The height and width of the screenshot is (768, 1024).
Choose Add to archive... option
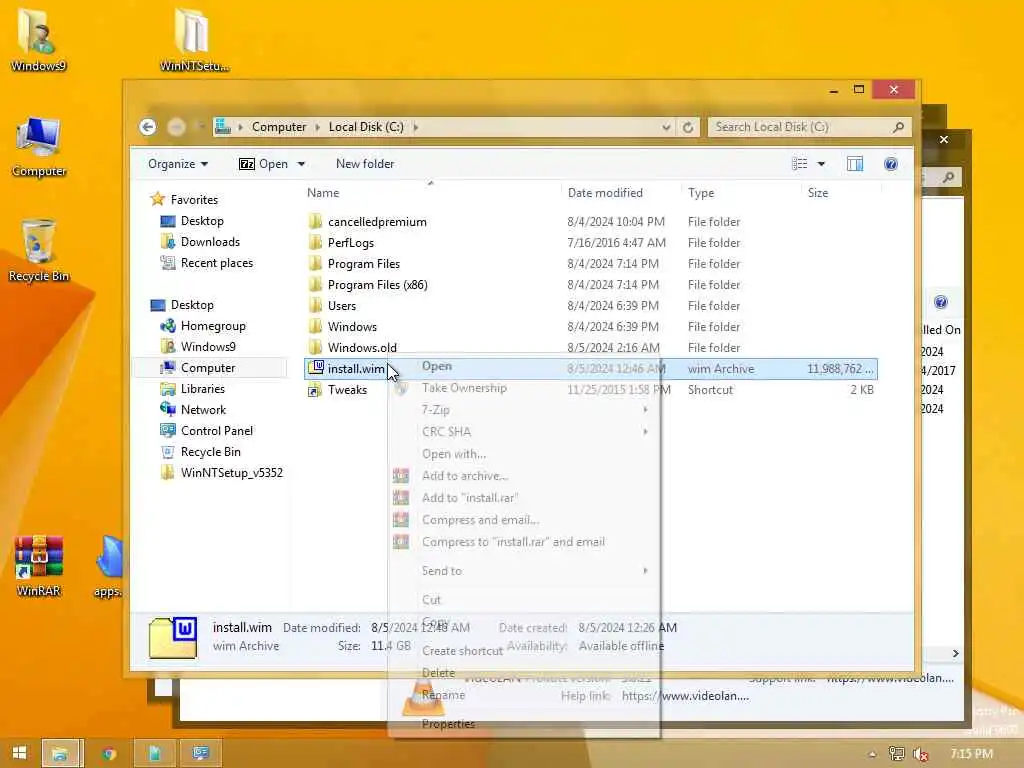[x=524, y=475]
